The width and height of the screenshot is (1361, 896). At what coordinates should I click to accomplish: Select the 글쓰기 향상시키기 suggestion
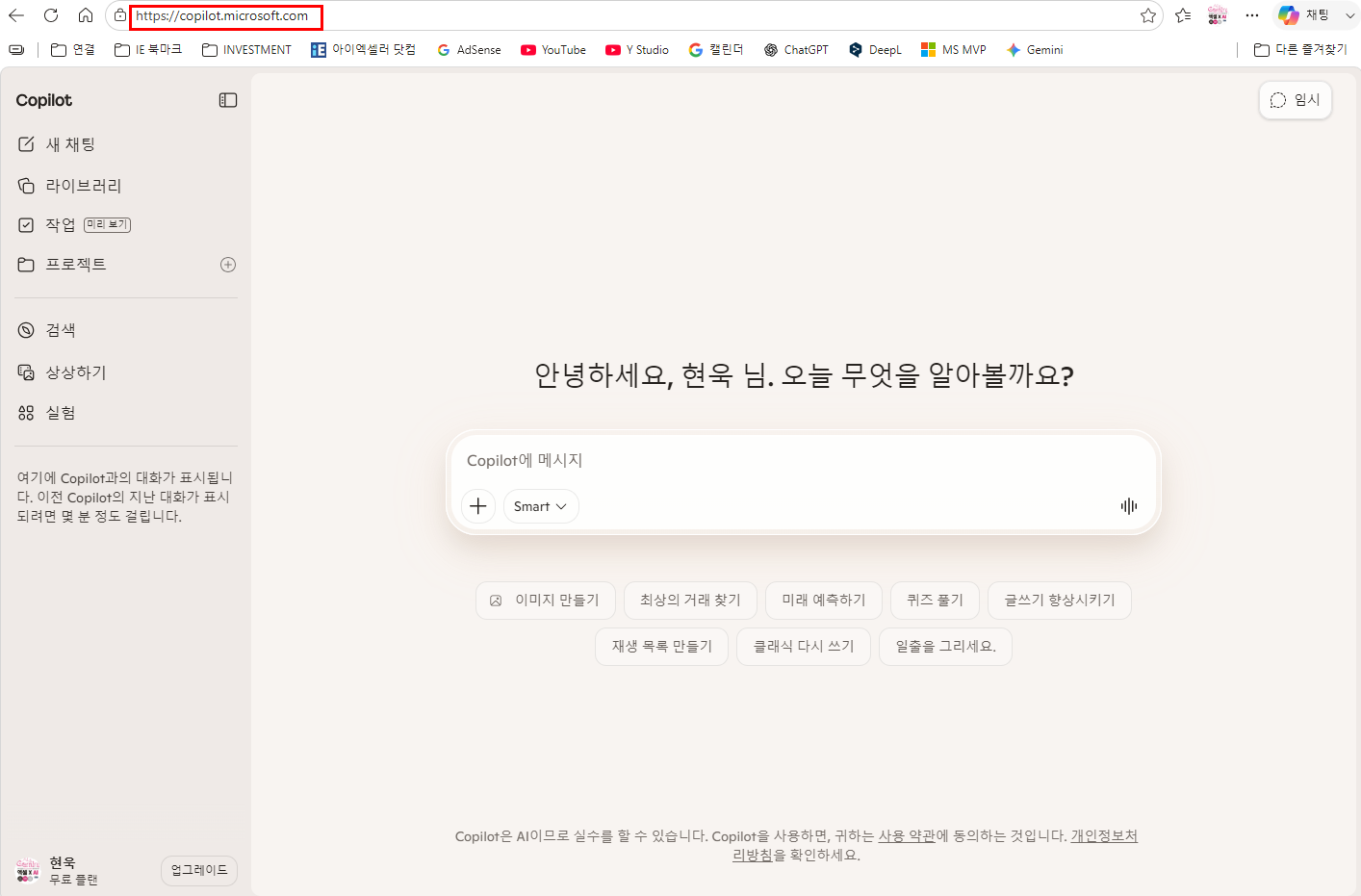tap(1060, 601)
